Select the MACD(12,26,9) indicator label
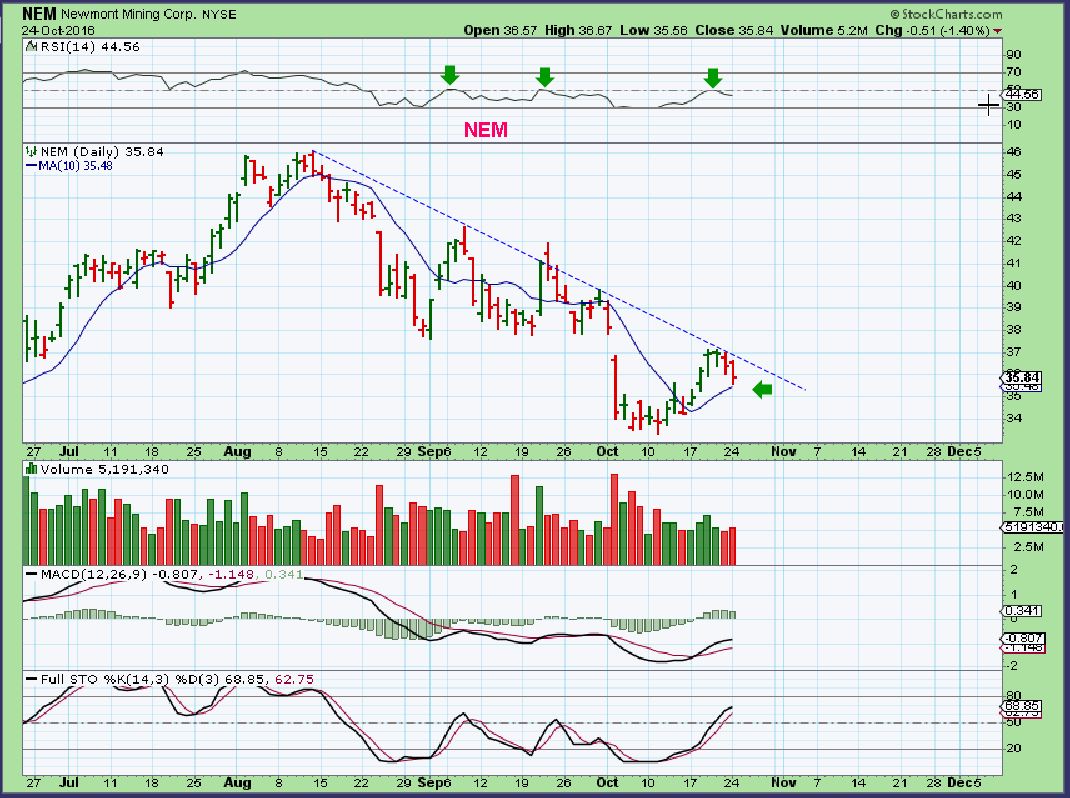 click(93, 574)
